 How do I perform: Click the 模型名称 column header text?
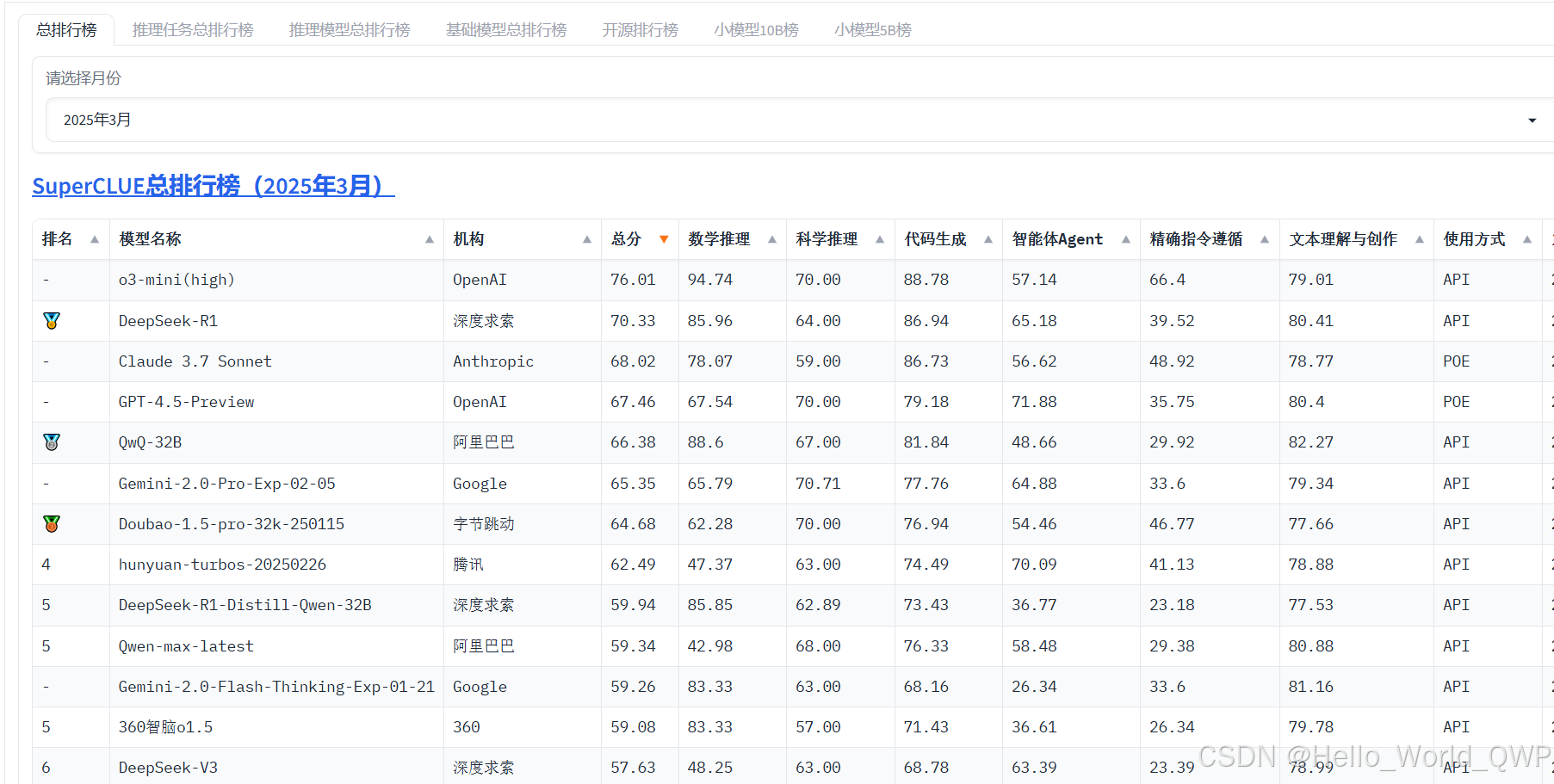pos(150,239)
